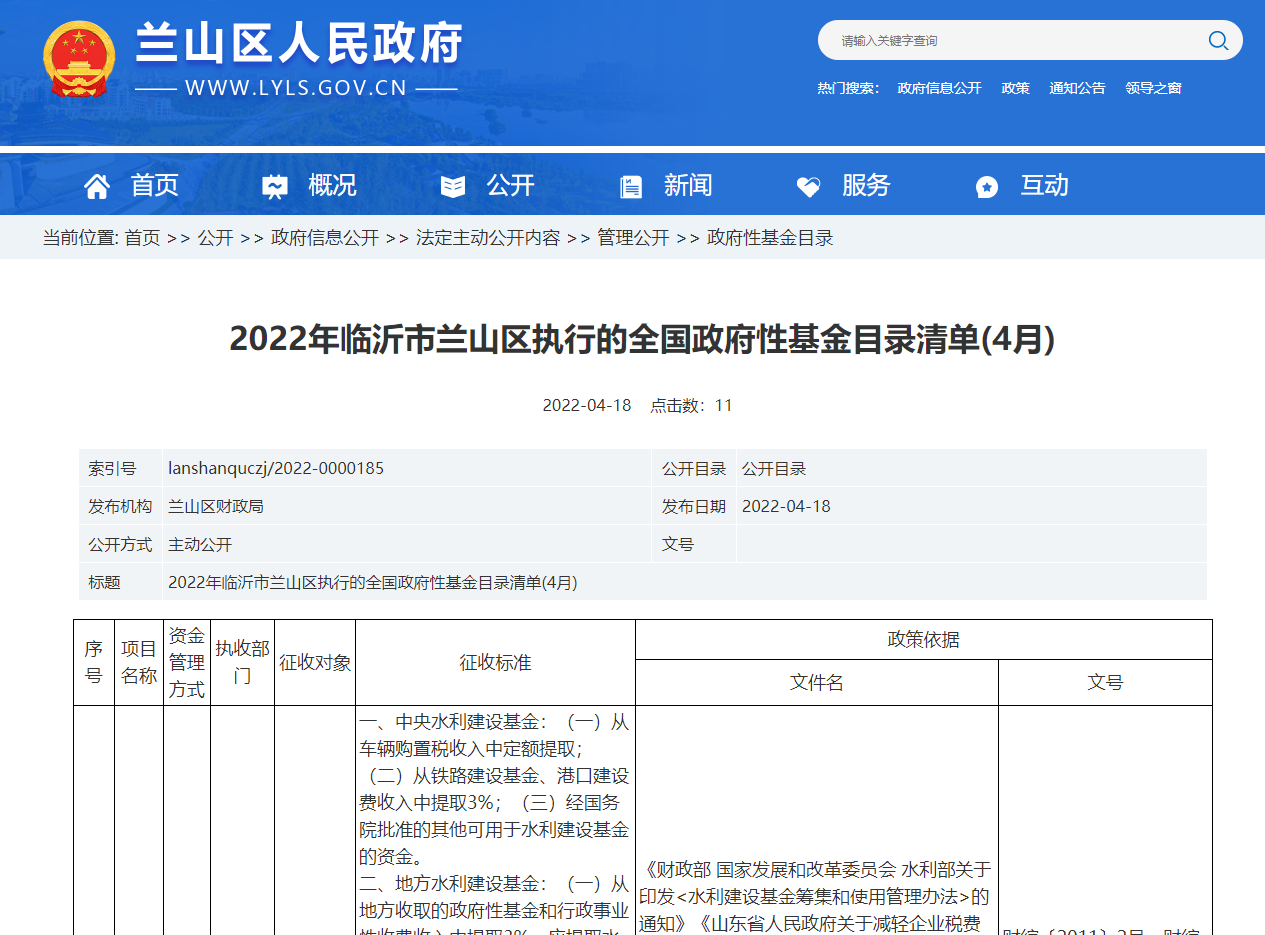Viewport: 1265px width, 935px height.
Task: Click the 主动公开 disclosure method value
Action: [200, 544]
